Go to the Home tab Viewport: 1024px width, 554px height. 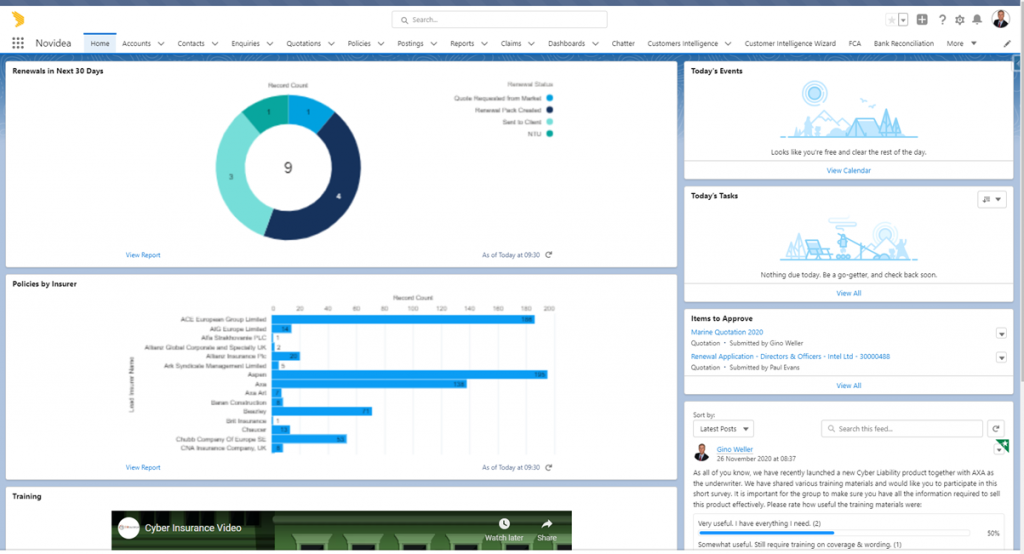coord(100,43)
